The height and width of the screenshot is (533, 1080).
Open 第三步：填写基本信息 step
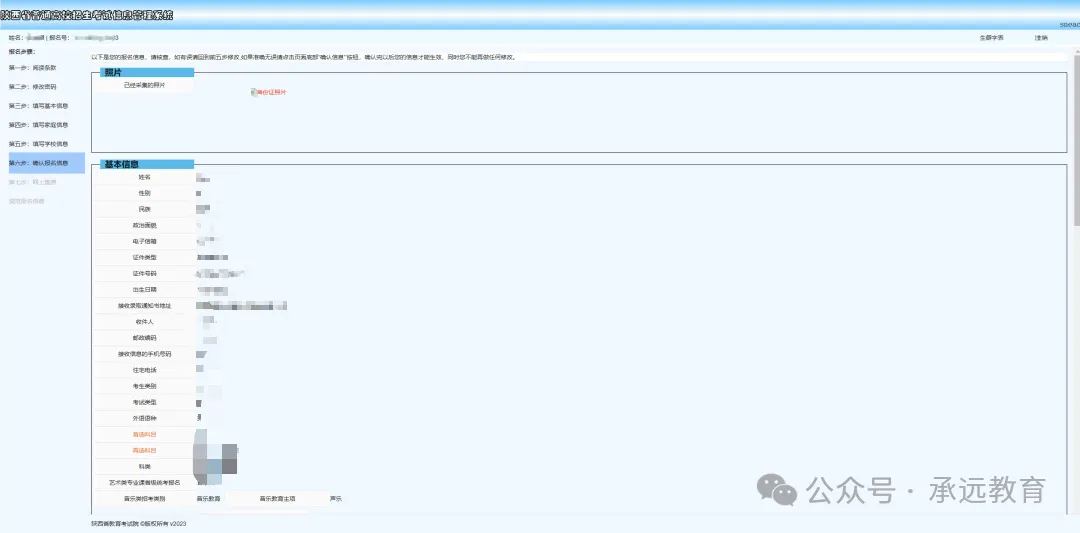point(39,106)
